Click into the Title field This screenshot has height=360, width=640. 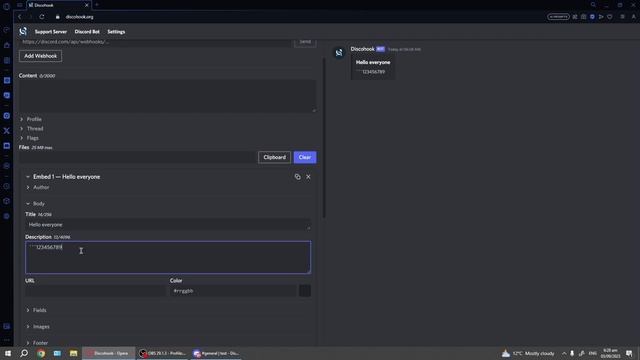point(167,224)
